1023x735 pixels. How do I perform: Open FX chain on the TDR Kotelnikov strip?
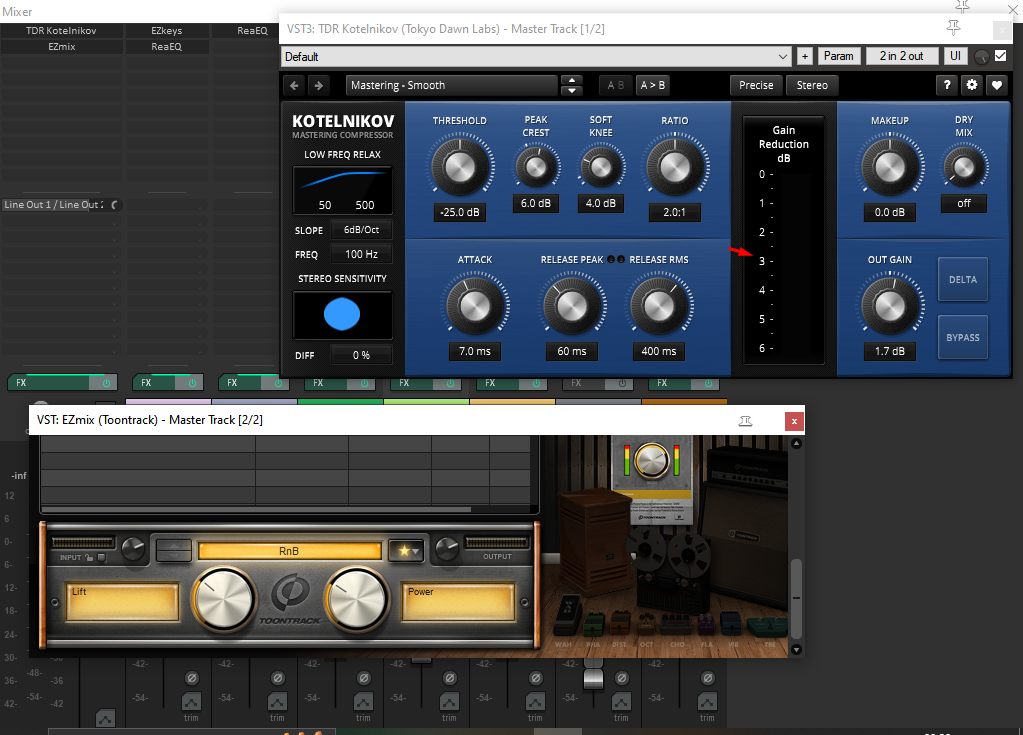coord(50,383)
